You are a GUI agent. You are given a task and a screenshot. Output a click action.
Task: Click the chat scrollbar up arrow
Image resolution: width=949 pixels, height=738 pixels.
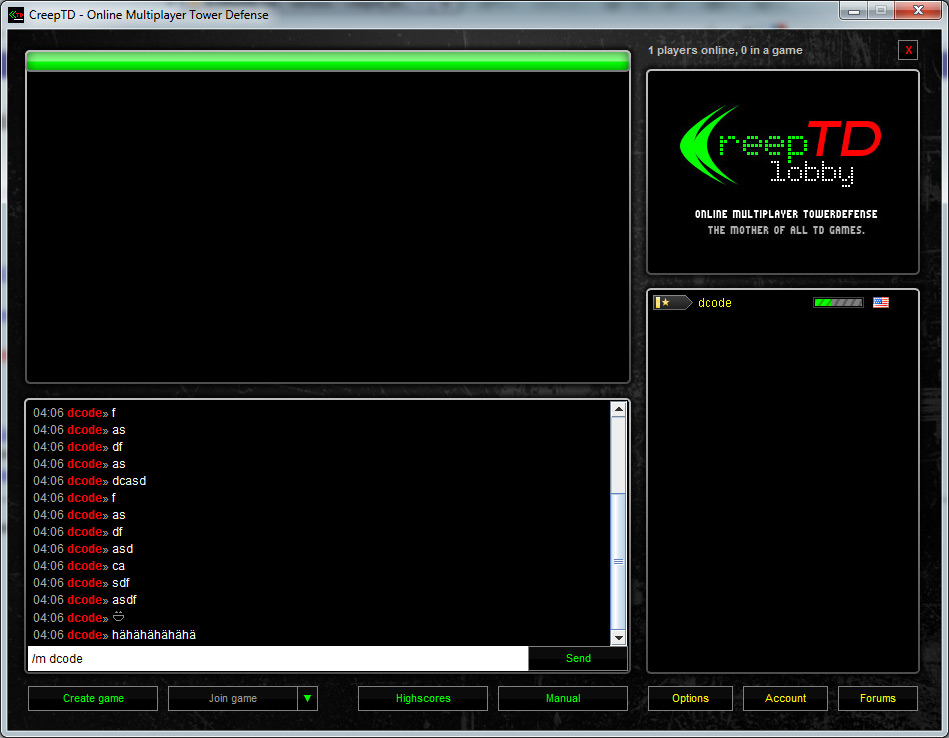point(618,409)
